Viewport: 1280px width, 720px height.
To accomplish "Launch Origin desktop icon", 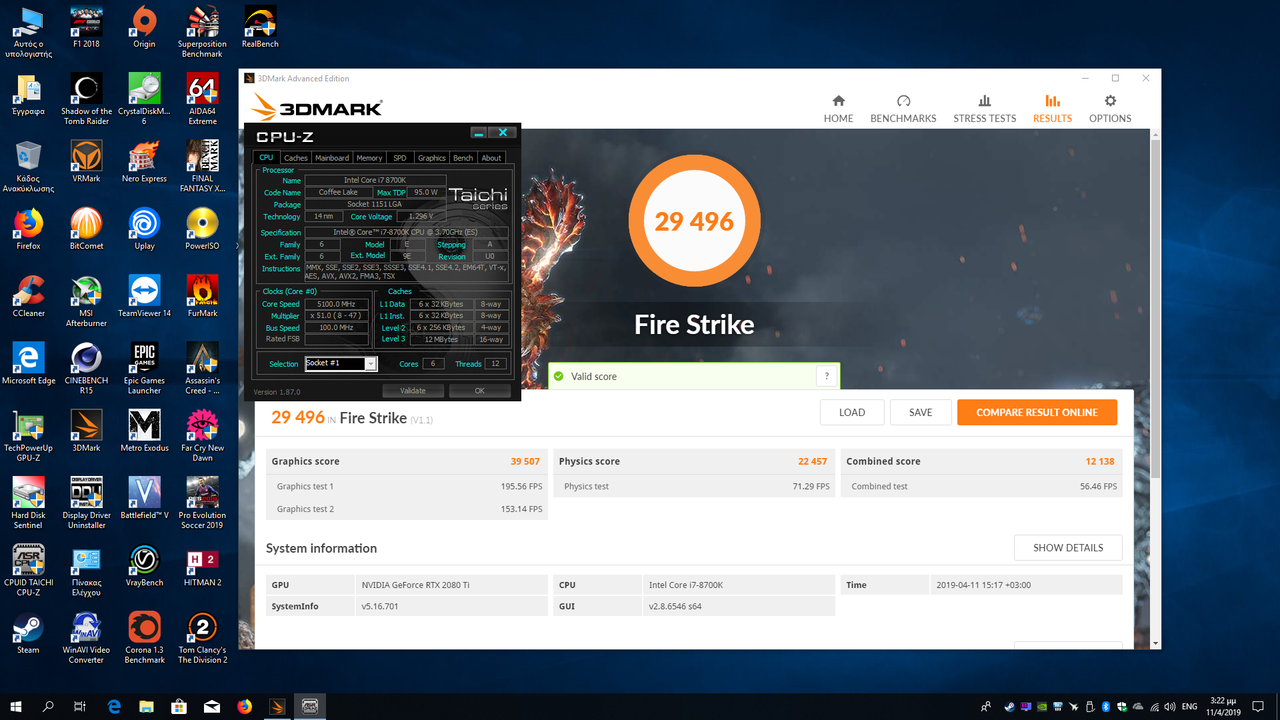I will pyautogui.click(x=144, y=27).
